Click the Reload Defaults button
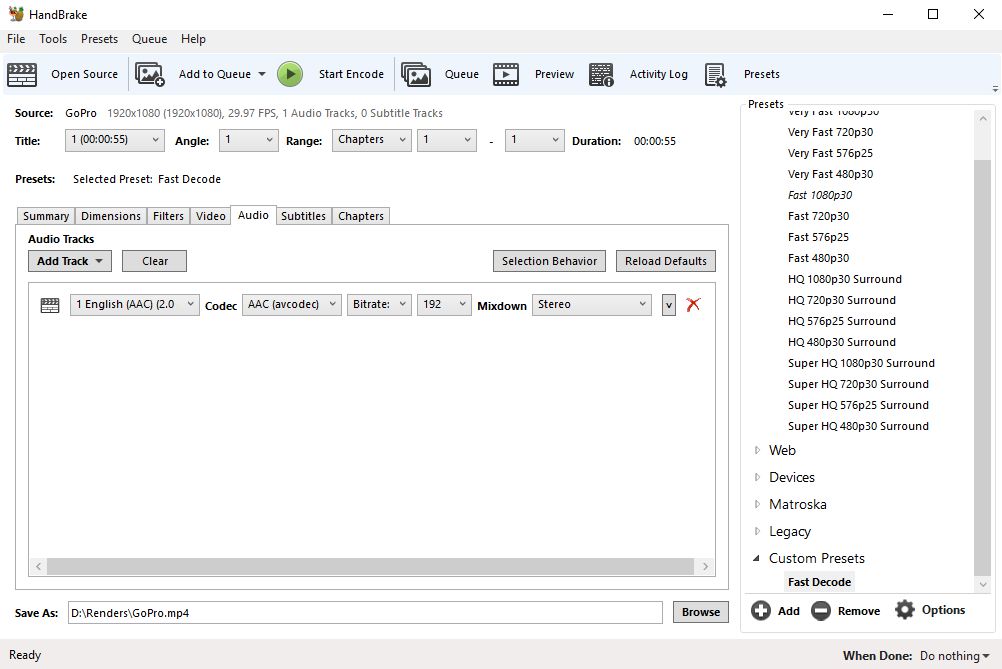Screen dimensions: 1002x669 666,261
